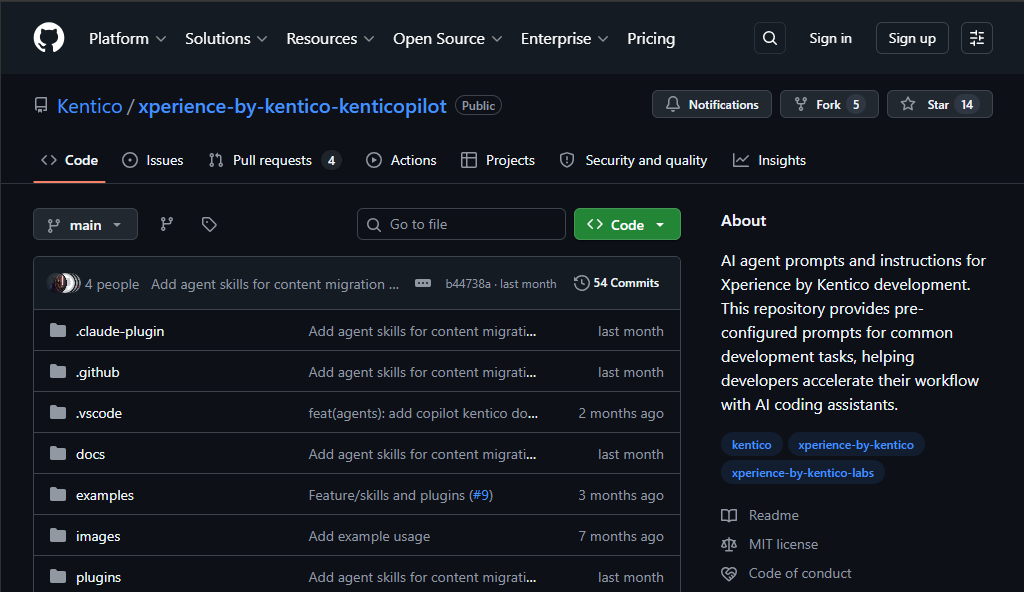The image size is (1024, 592).
Task: Click the xperience-by-kentico topic tag
Action: tap(856, 444)
